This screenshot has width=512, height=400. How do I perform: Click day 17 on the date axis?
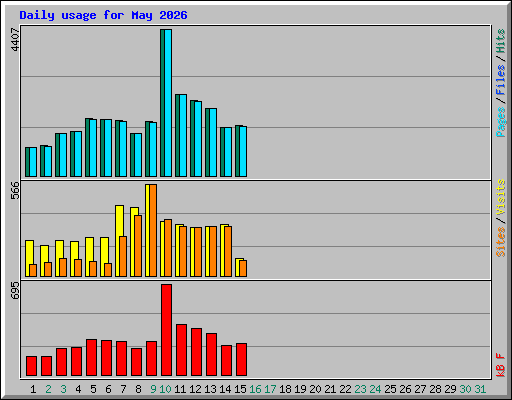270,389
